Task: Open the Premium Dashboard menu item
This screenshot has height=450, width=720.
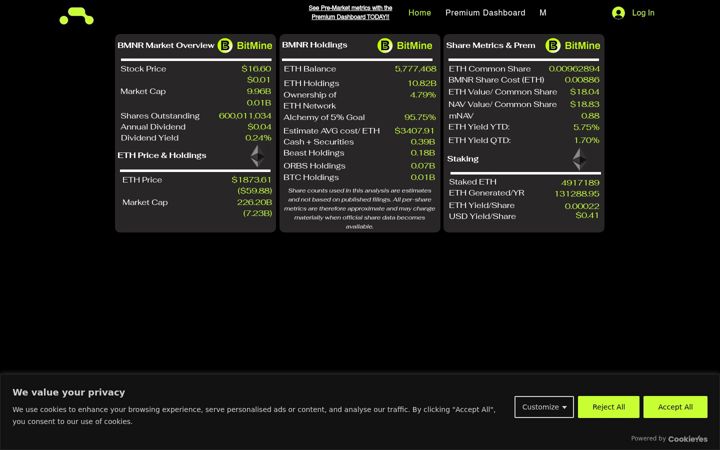Action: tap(485, 13)
